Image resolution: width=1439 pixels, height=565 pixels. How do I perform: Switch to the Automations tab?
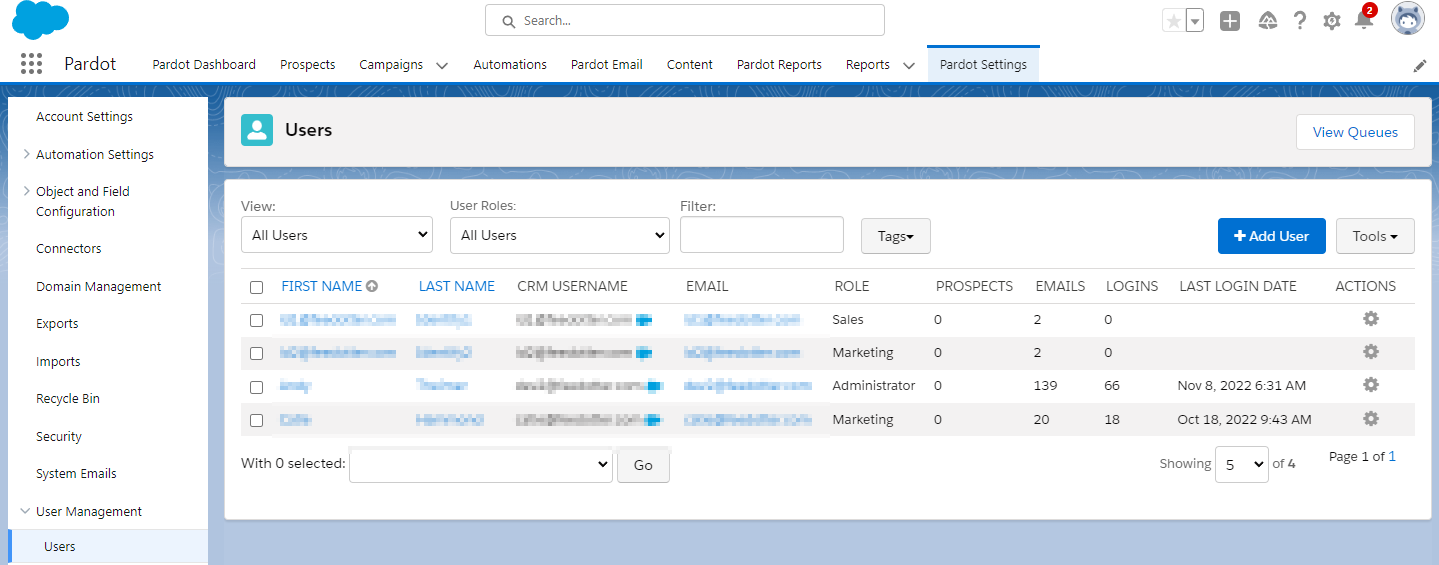510,64
